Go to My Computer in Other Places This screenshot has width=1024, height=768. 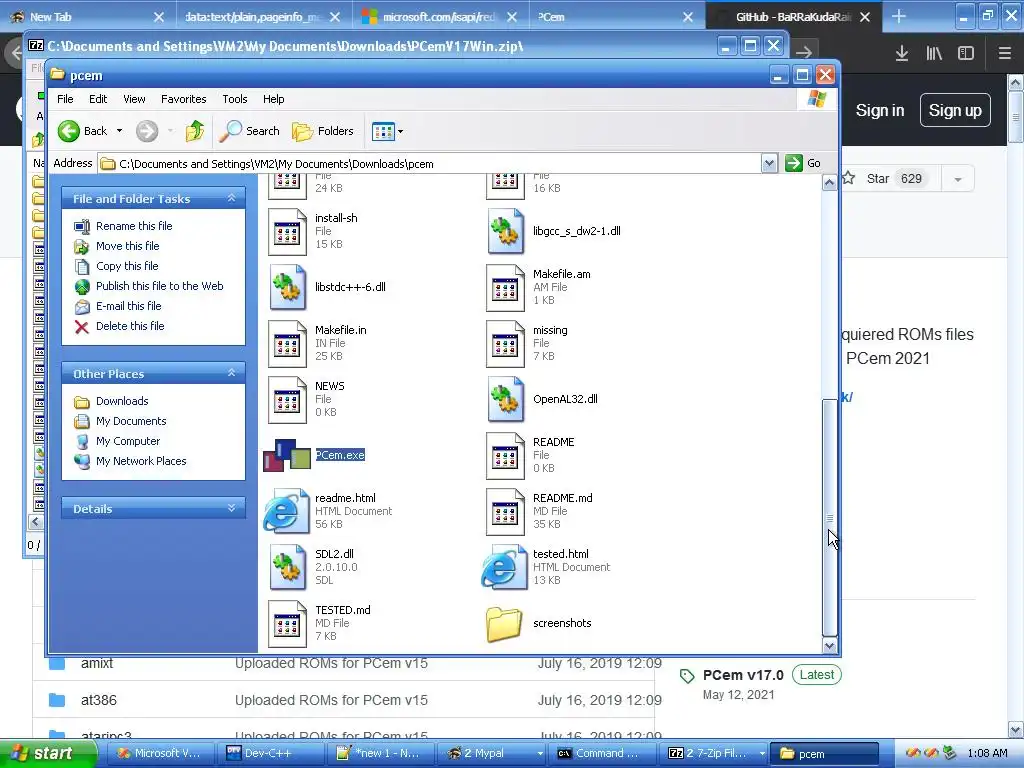pos(127,441)
